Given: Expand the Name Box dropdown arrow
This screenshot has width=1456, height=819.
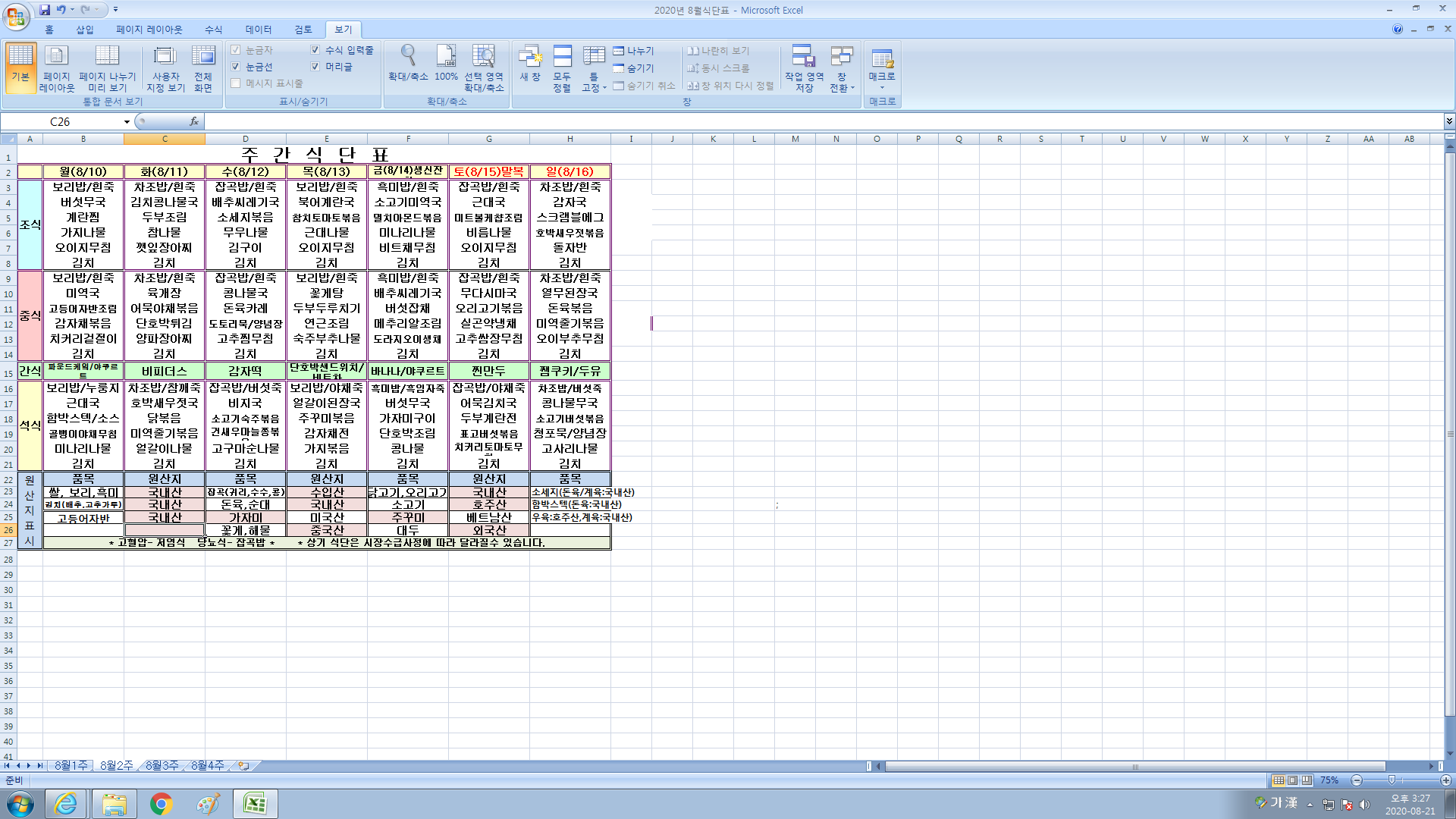Looking at the screenshot, I should (x=127, y=121).
